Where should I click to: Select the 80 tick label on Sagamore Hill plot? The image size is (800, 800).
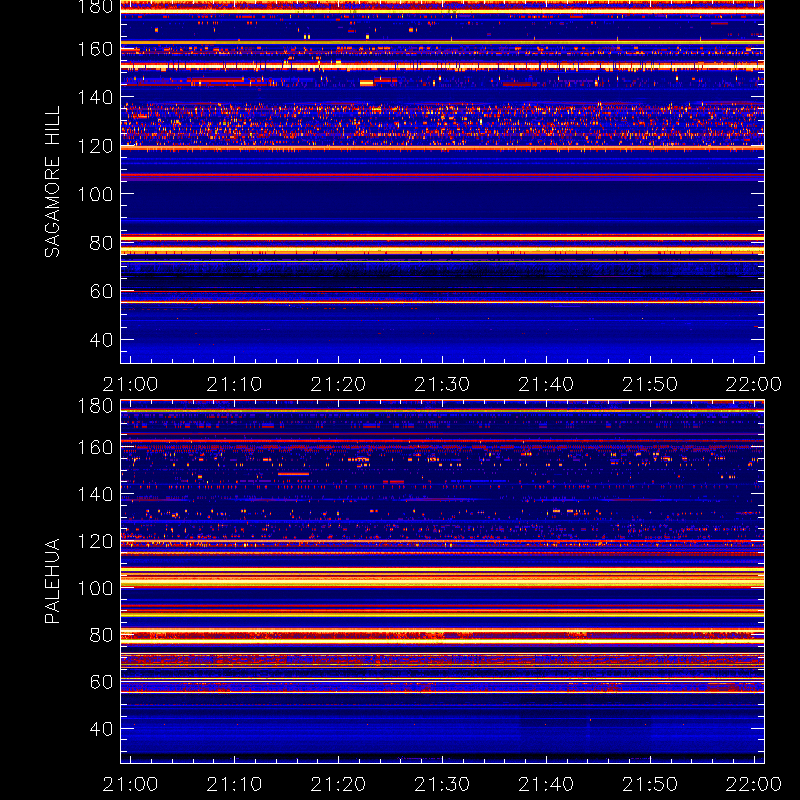coord(101,242)
